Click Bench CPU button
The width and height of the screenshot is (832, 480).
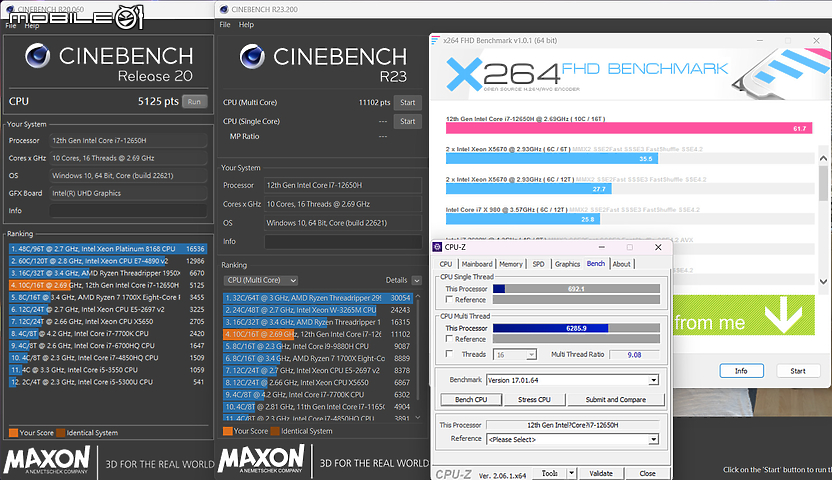point(471,399)
